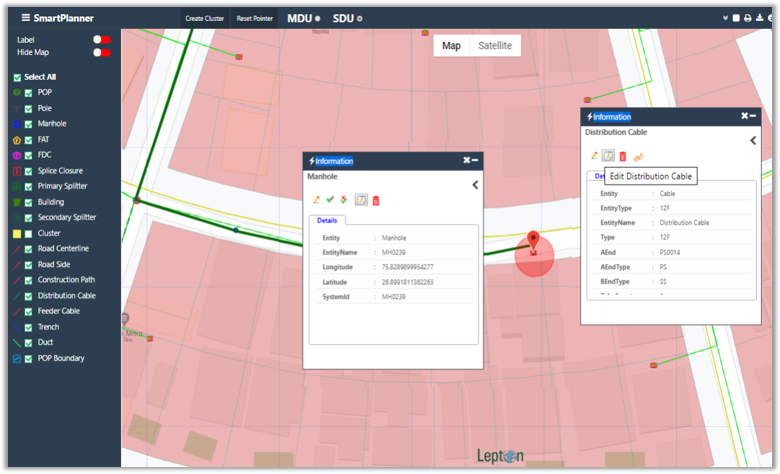This screenshot has width=780, height=474.
Task: Click Edit Distribution Cable icon
Action: 608,156
